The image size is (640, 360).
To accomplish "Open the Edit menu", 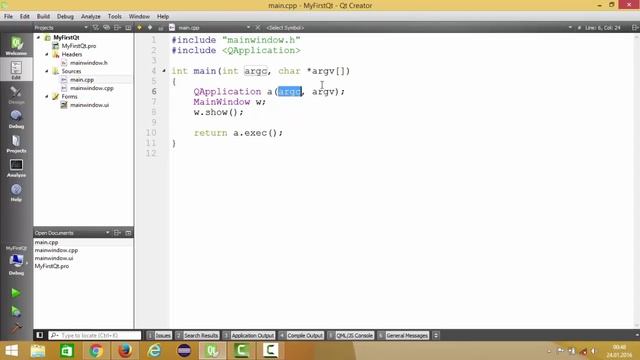I will click(x=25, y=16).
